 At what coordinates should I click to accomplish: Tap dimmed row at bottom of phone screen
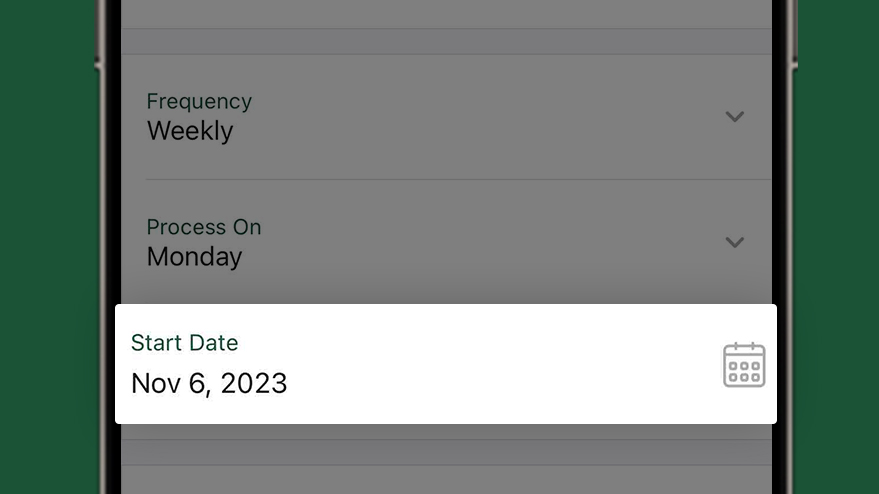446,480
